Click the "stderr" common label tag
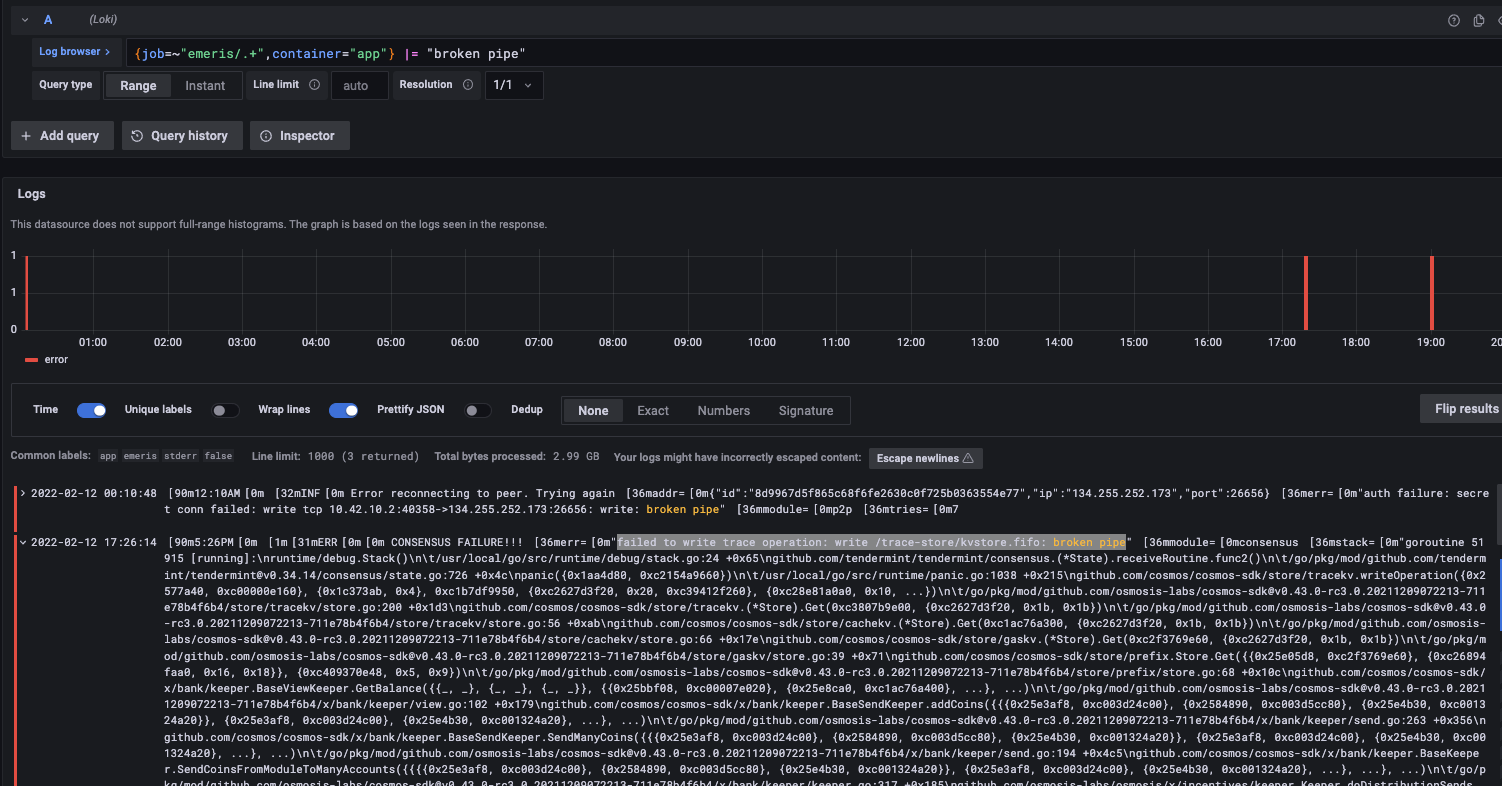1502x786 pixels. point(182,456)
